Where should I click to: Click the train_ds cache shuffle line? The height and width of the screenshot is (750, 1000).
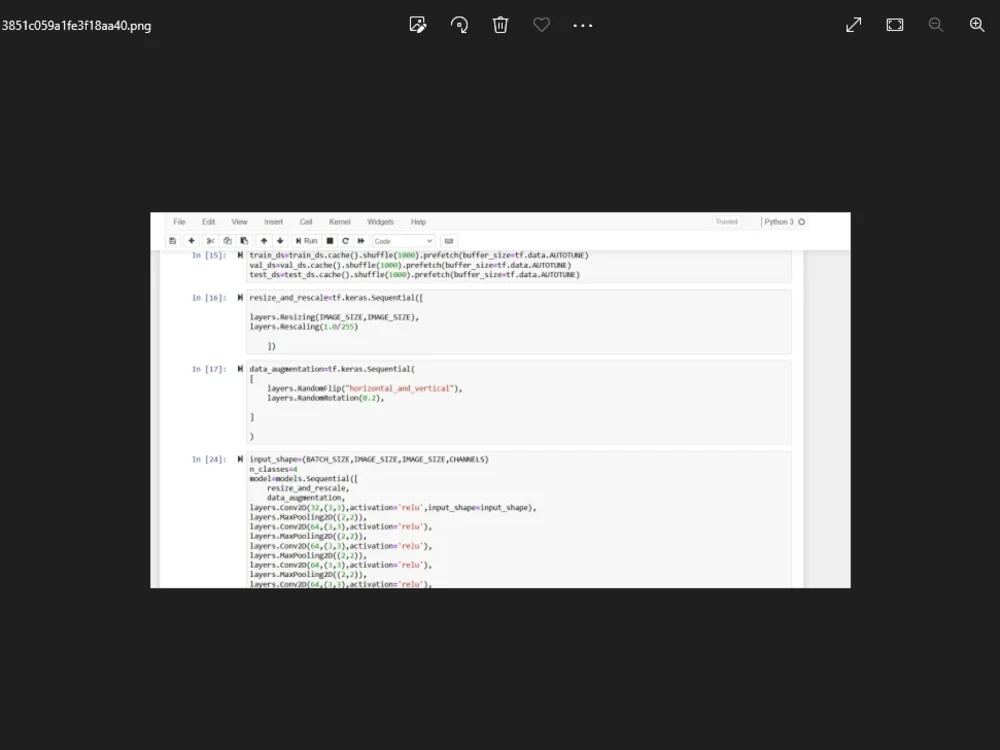pyautogui.click(x=419, y=255)
